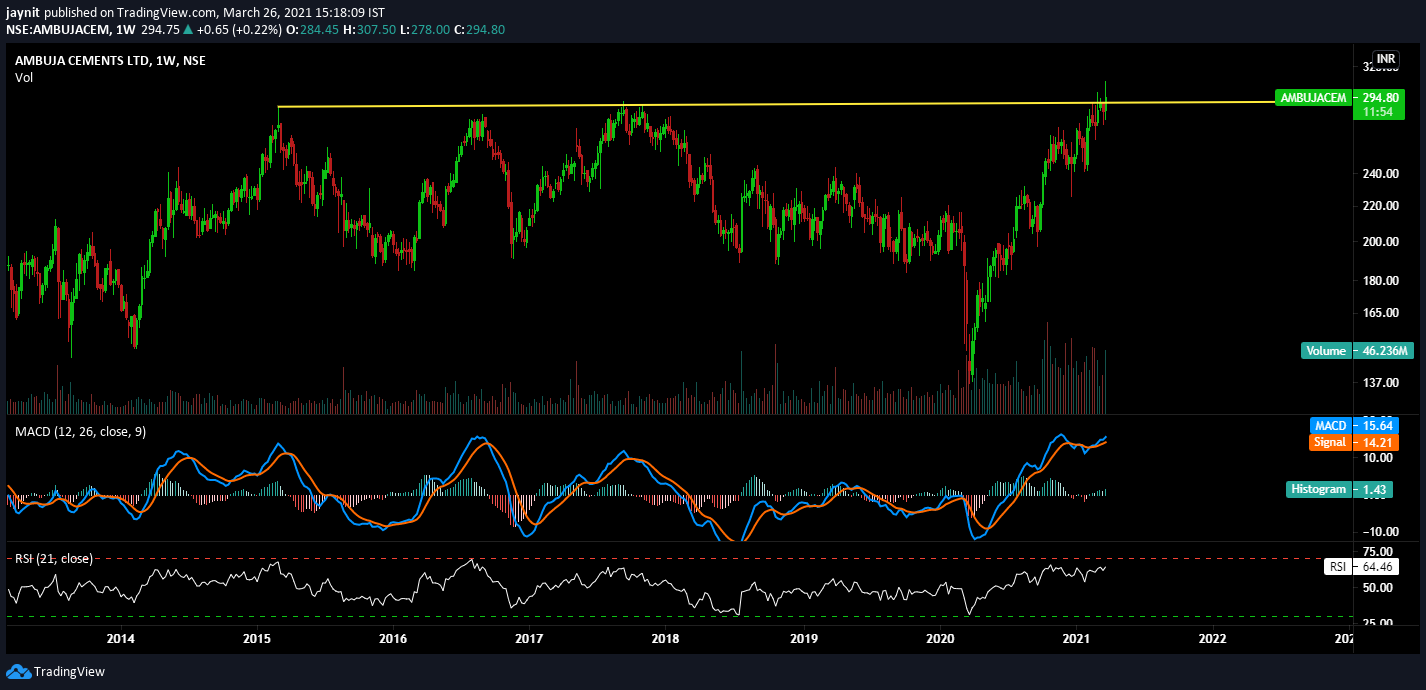
Task: Select the blue MACD value label
Action: click(x=1330, y=426)
